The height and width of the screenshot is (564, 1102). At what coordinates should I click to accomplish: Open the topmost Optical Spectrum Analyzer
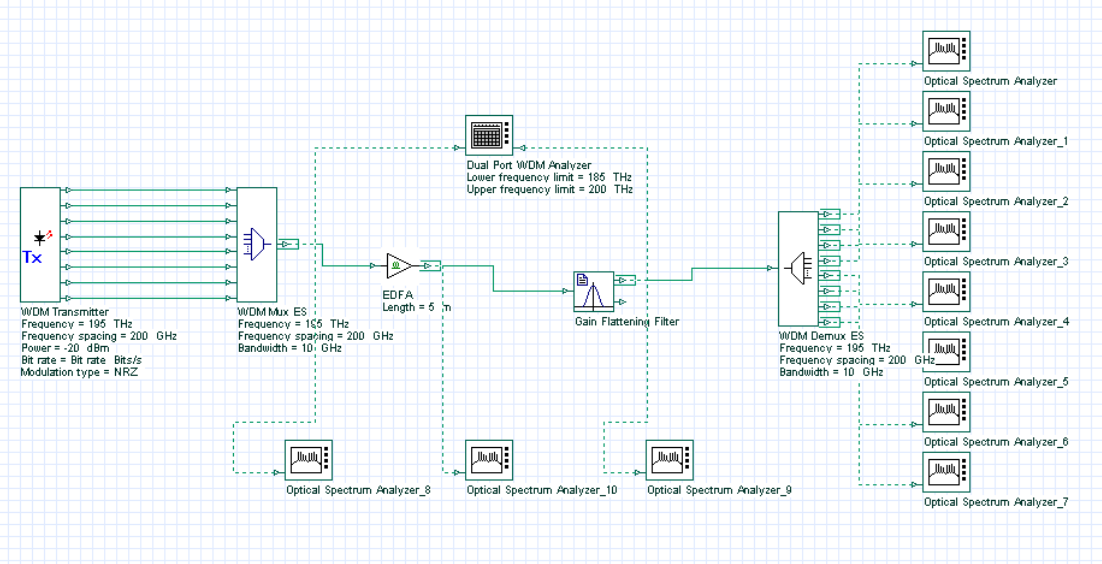(x=947, y=50)
